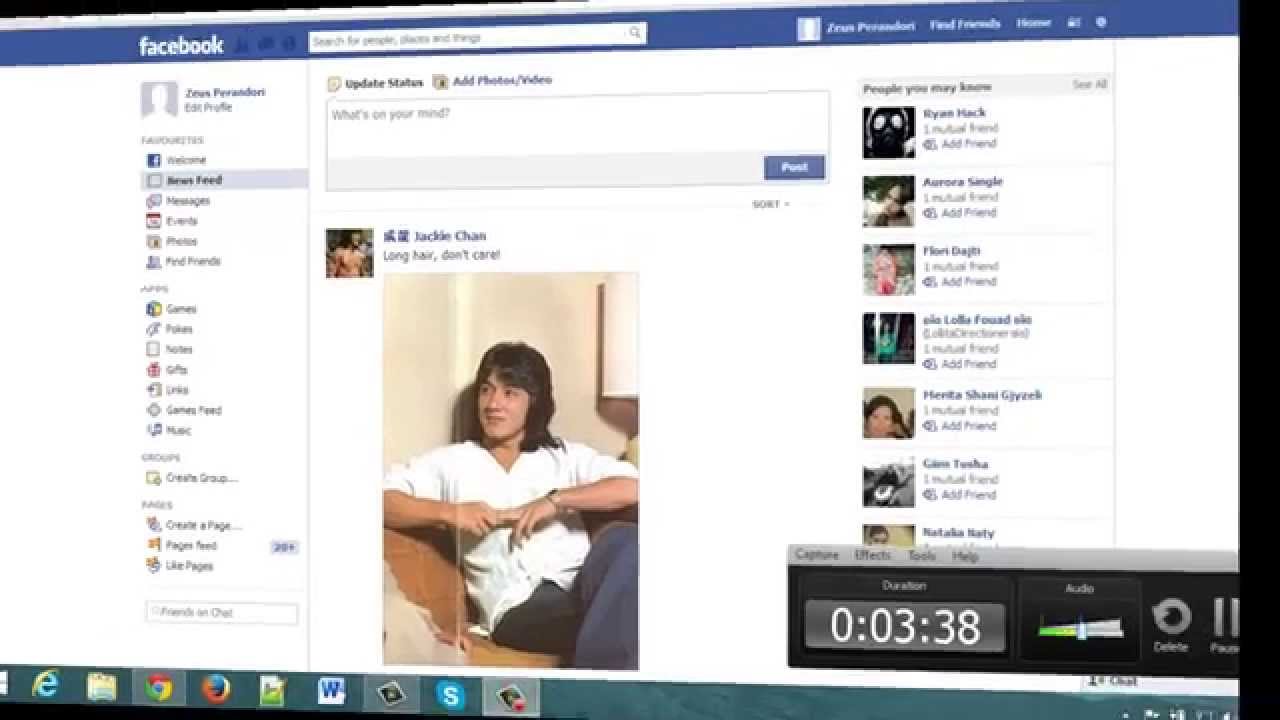1280x720 pixels.
Task: Click the Facebook logo in the header
Action: pos(180,45)
